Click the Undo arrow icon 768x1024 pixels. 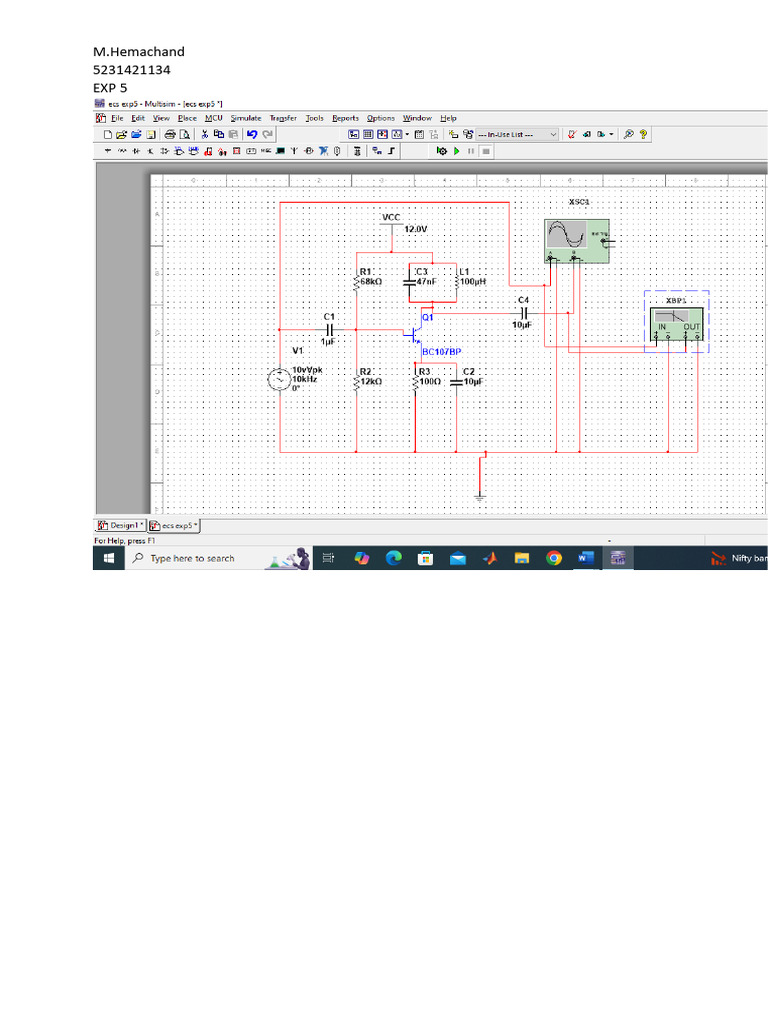252,134
